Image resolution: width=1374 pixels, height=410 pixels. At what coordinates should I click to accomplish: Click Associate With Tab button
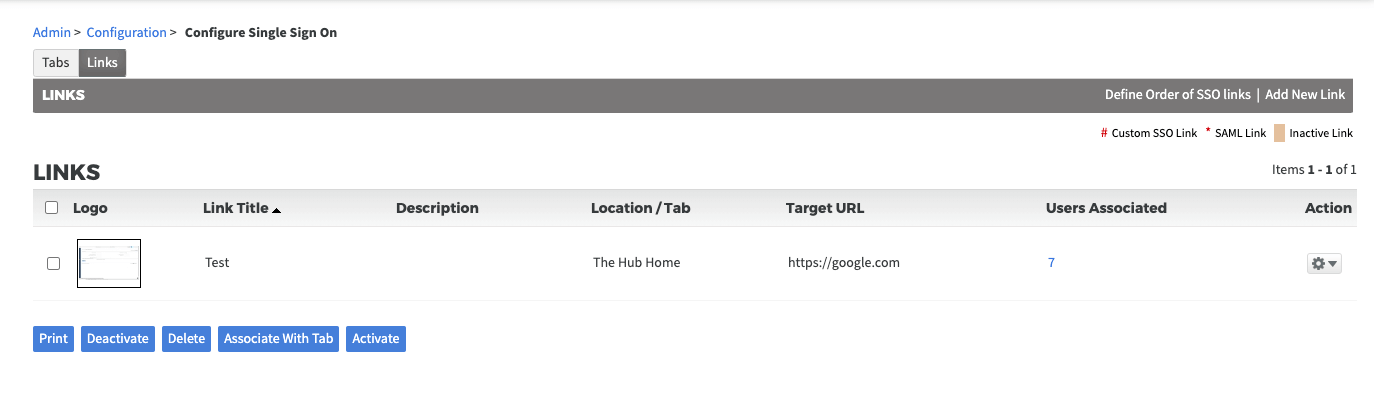point(278,339)
